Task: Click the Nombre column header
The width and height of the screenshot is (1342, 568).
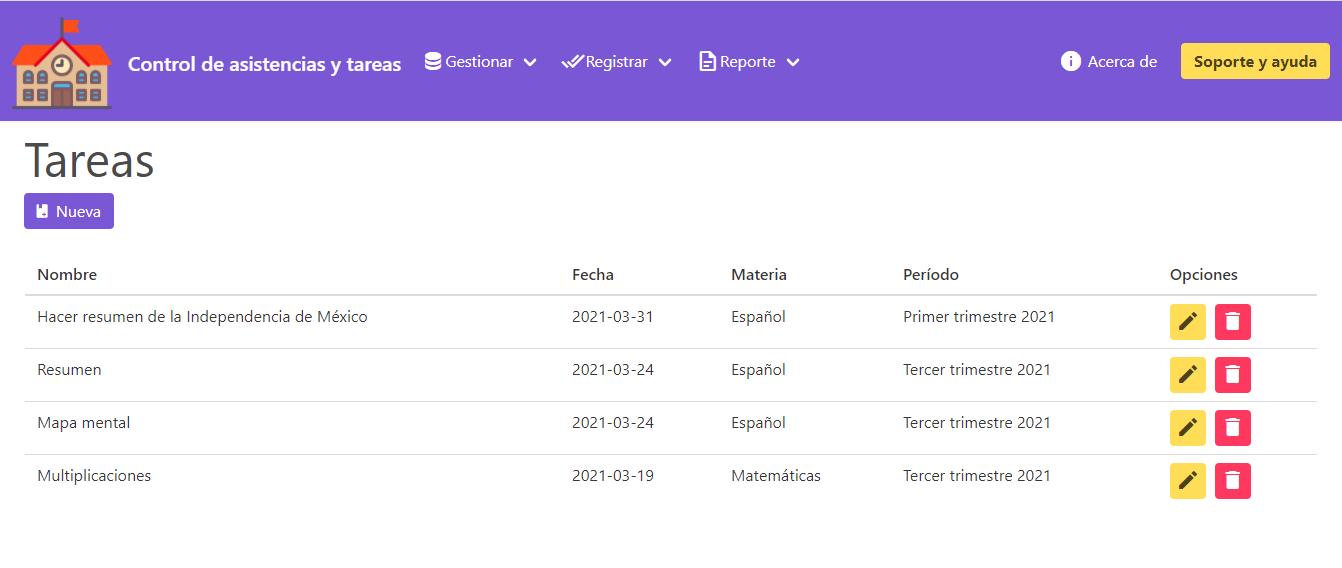Action: (x=67, y=274)
